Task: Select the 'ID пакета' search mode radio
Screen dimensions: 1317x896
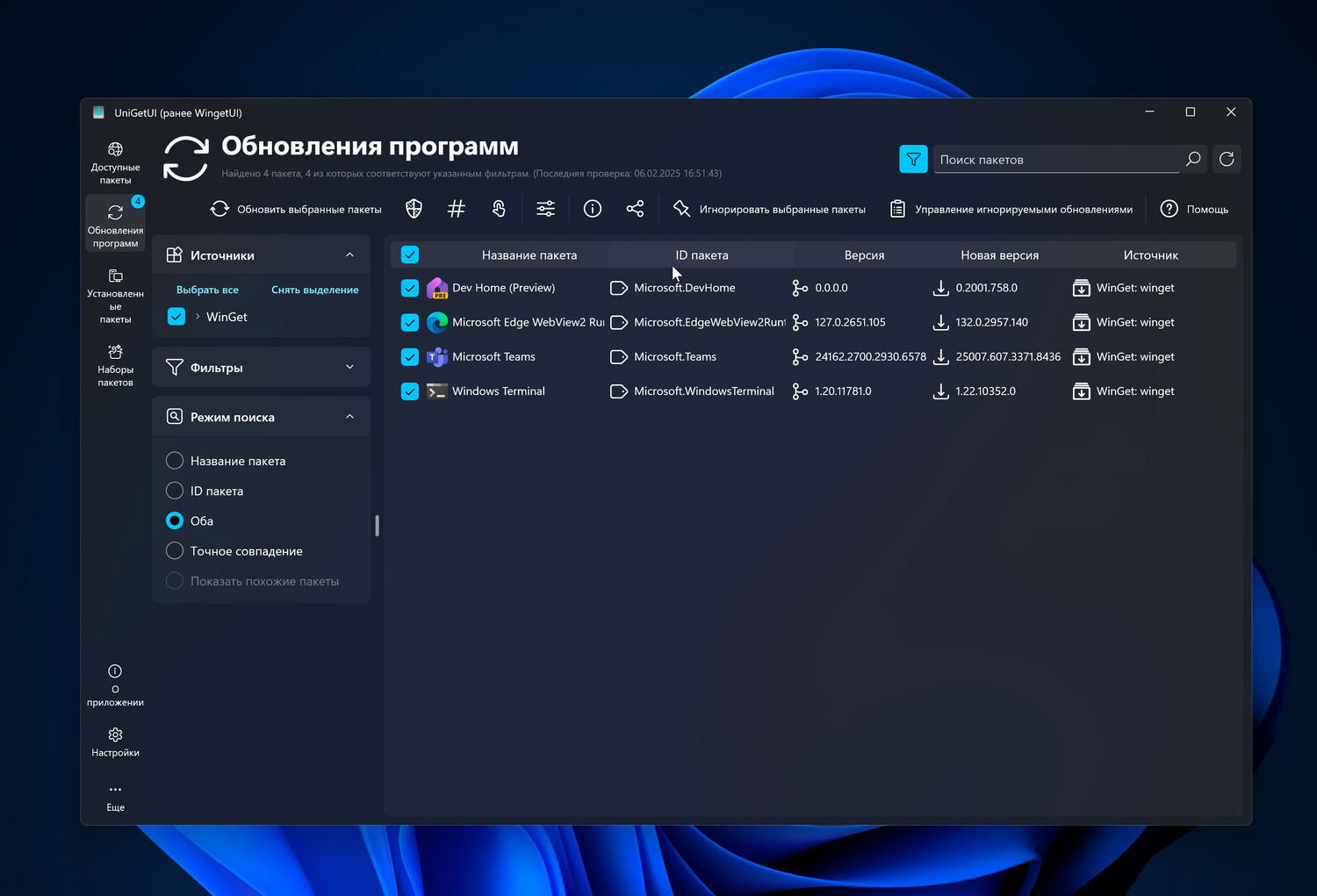Action: pyautogui.click(x=175, y=491)
